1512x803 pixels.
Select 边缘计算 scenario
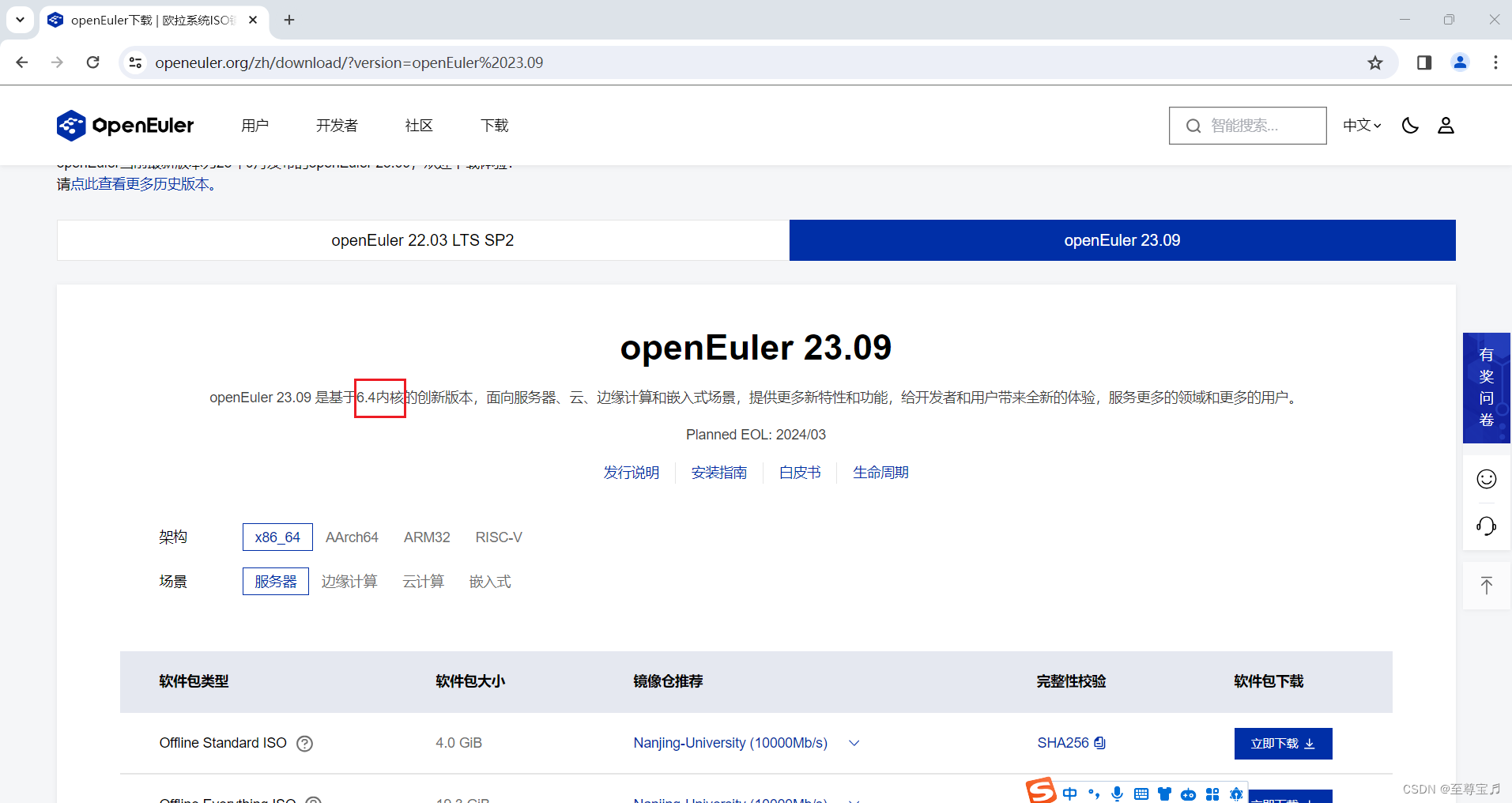click(349, 582)
